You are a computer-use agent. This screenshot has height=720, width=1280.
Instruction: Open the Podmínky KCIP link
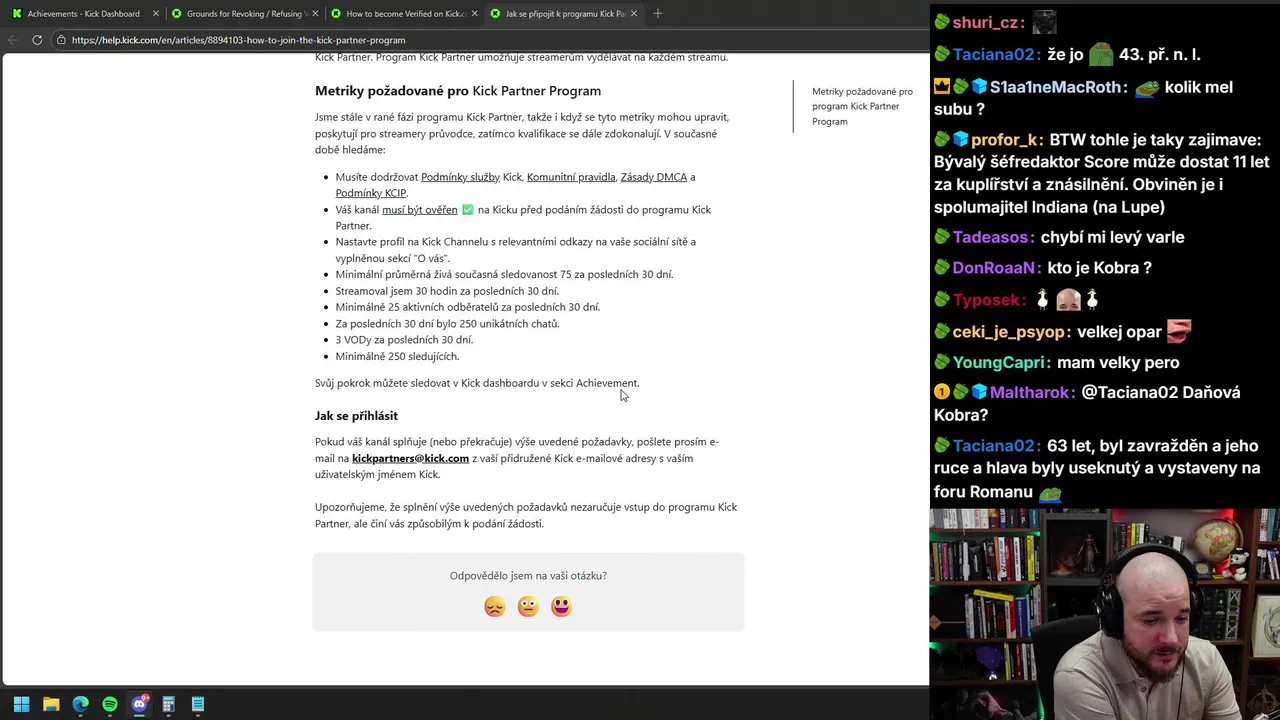[371, 193]
